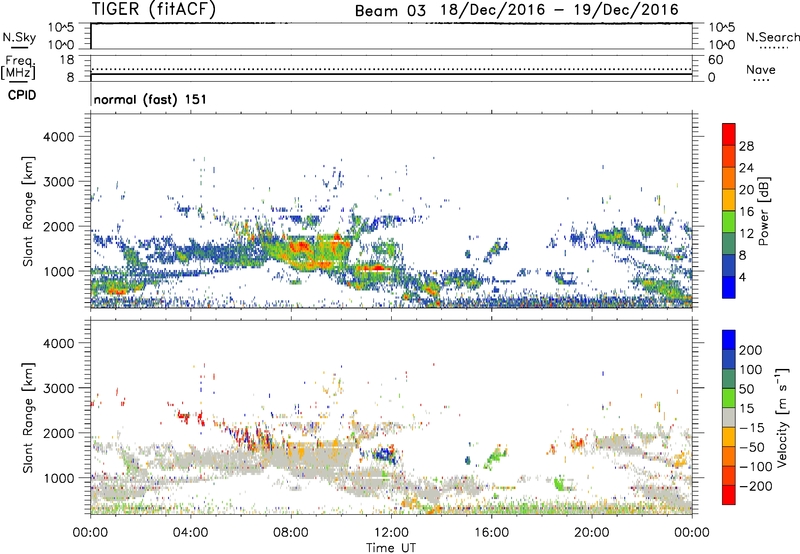Screen dimensions: 800x554
Task: Click the 'Freq. [MHz]' axis label
Action: 18,67
